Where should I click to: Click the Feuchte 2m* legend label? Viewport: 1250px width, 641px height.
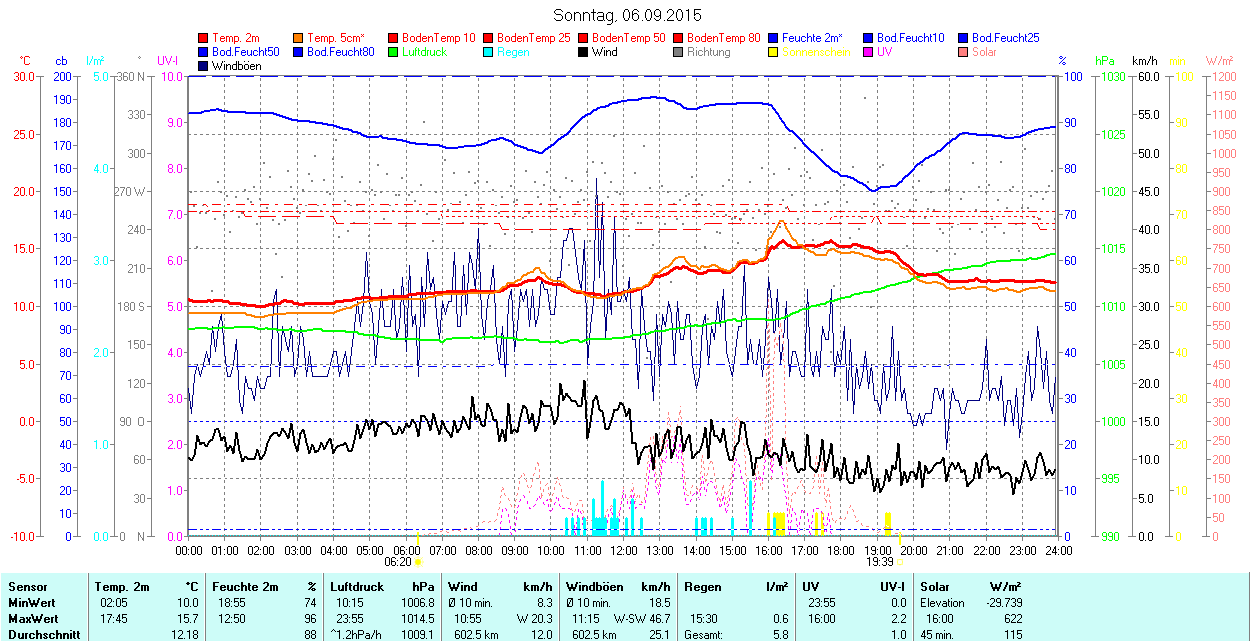[812, 38]
